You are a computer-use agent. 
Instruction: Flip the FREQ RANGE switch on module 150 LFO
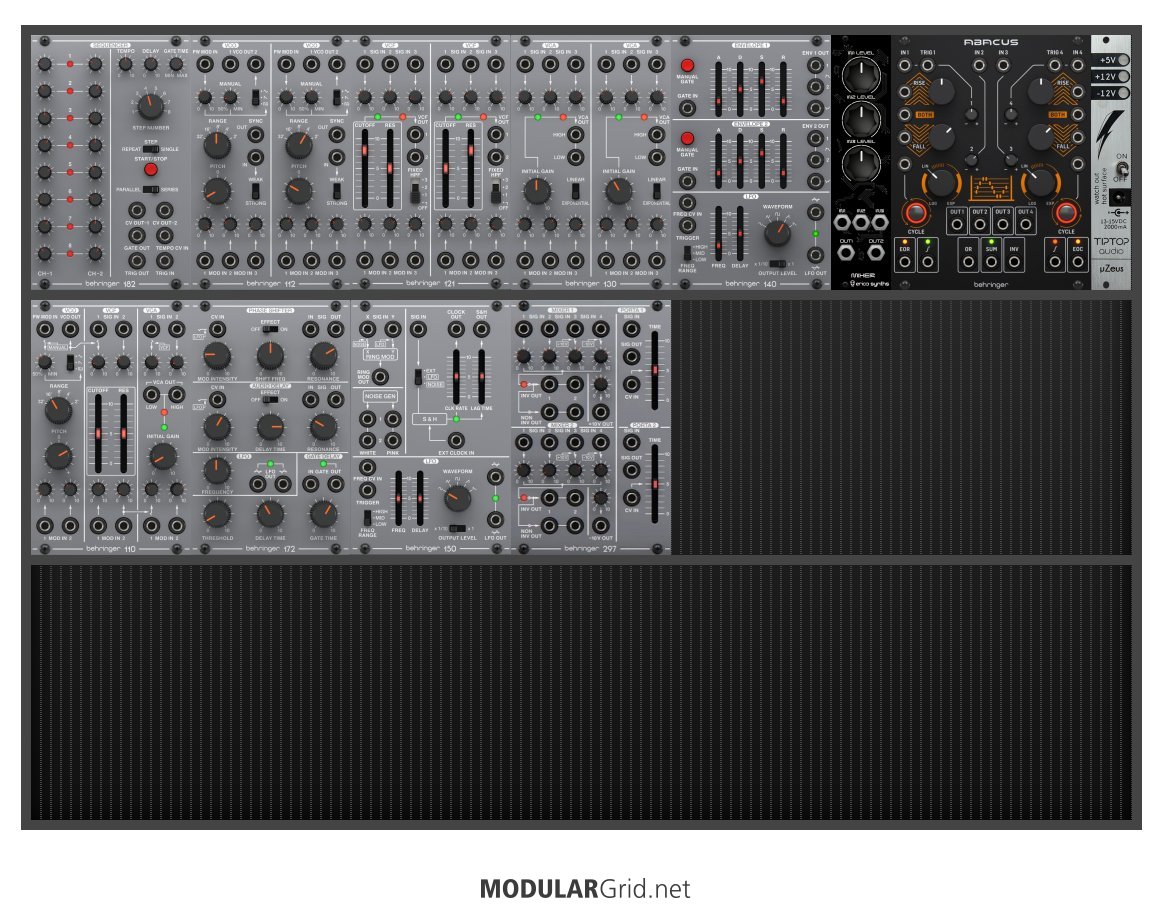(367, 517)
